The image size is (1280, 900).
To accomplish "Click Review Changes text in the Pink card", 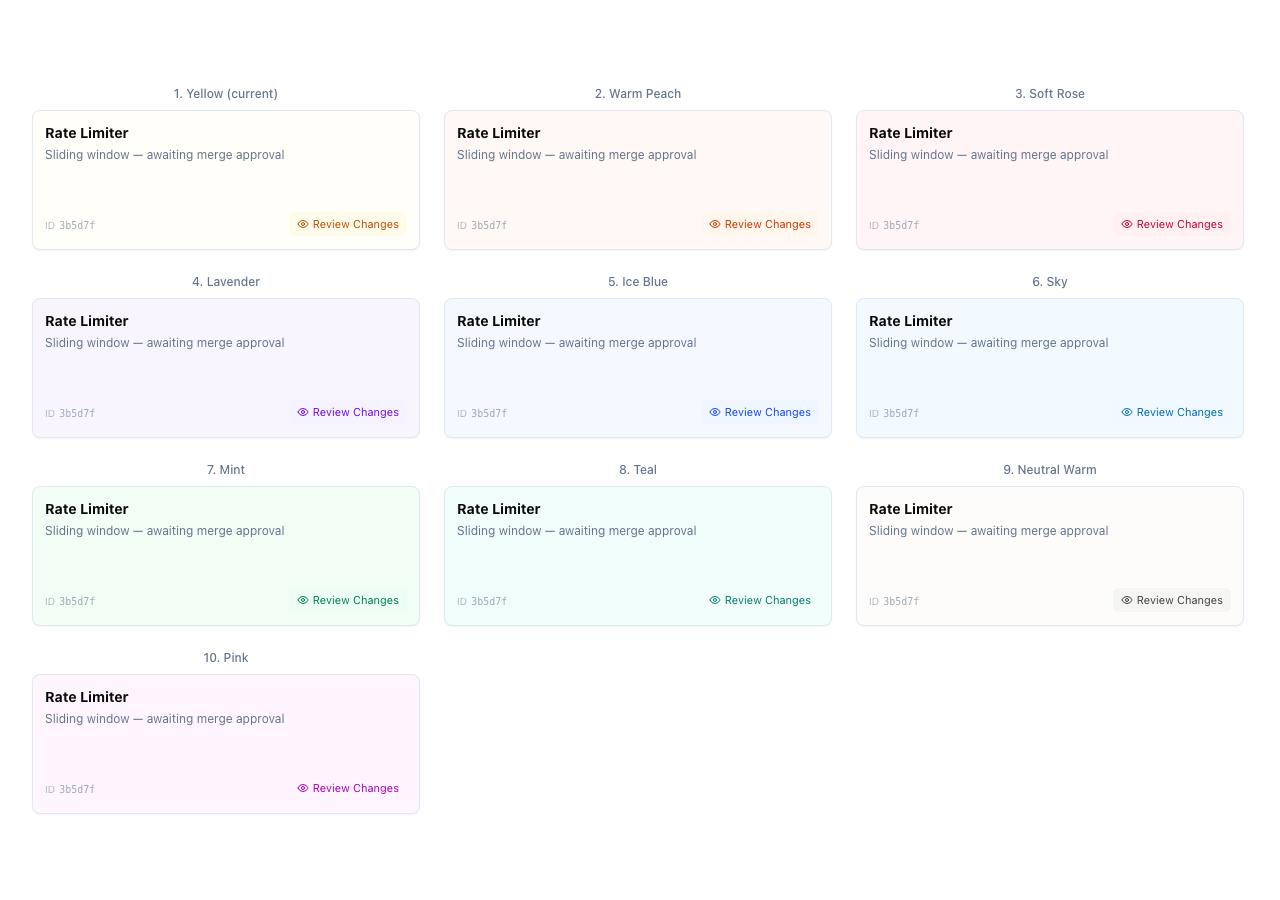I will 356,788.
